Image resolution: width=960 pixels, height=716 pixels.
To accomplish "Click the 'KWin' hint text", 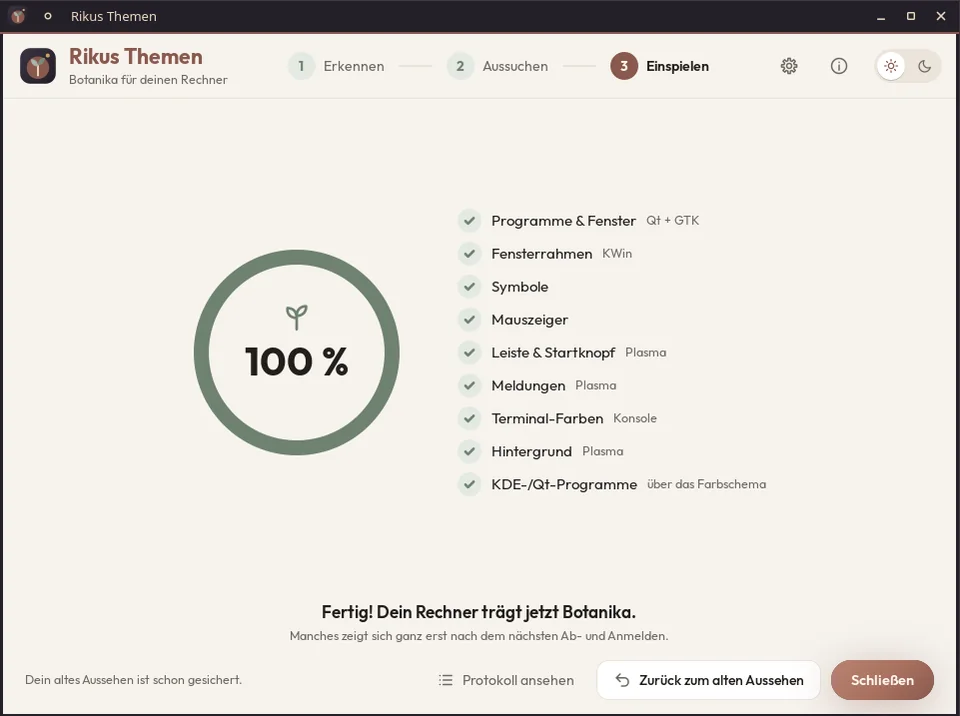I will pos(617,254).
